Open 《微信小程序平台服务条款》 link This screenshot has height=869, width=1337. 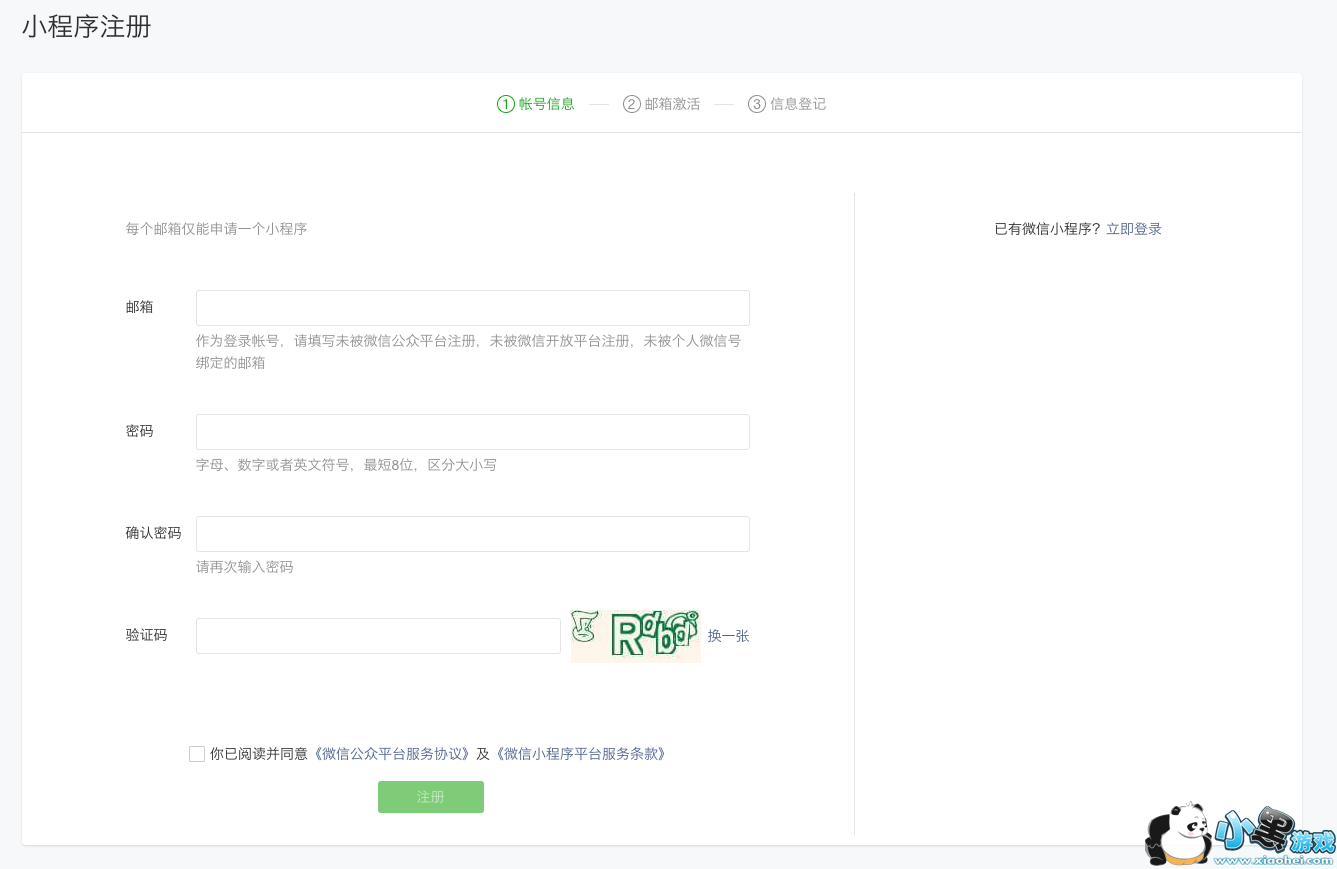pos(579,754)
